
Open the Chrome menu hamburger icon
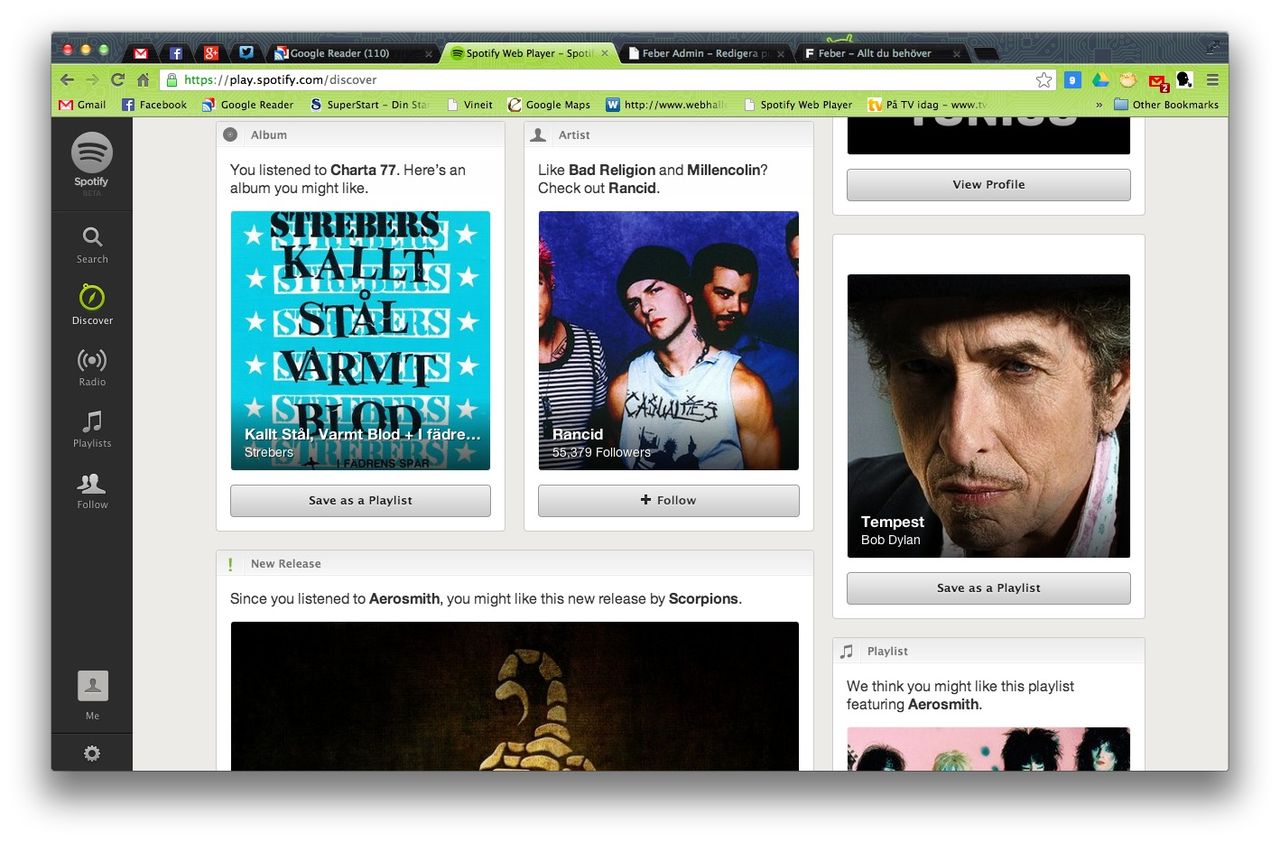coord(1212,80)
